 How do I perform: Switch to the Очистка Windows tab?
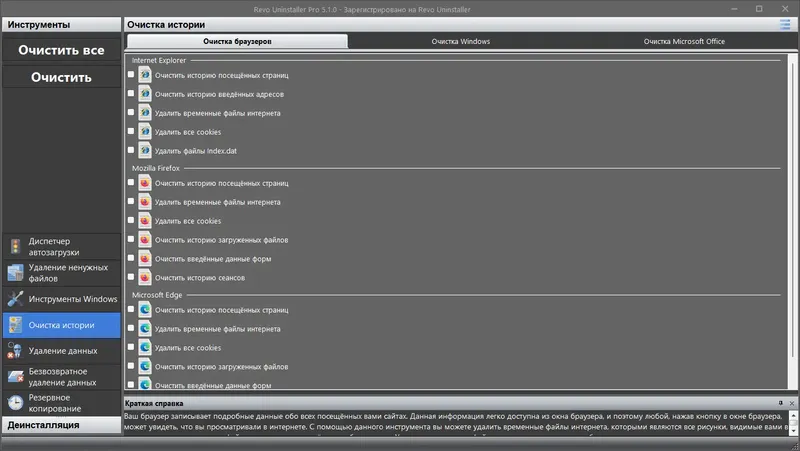pos(461,41)
